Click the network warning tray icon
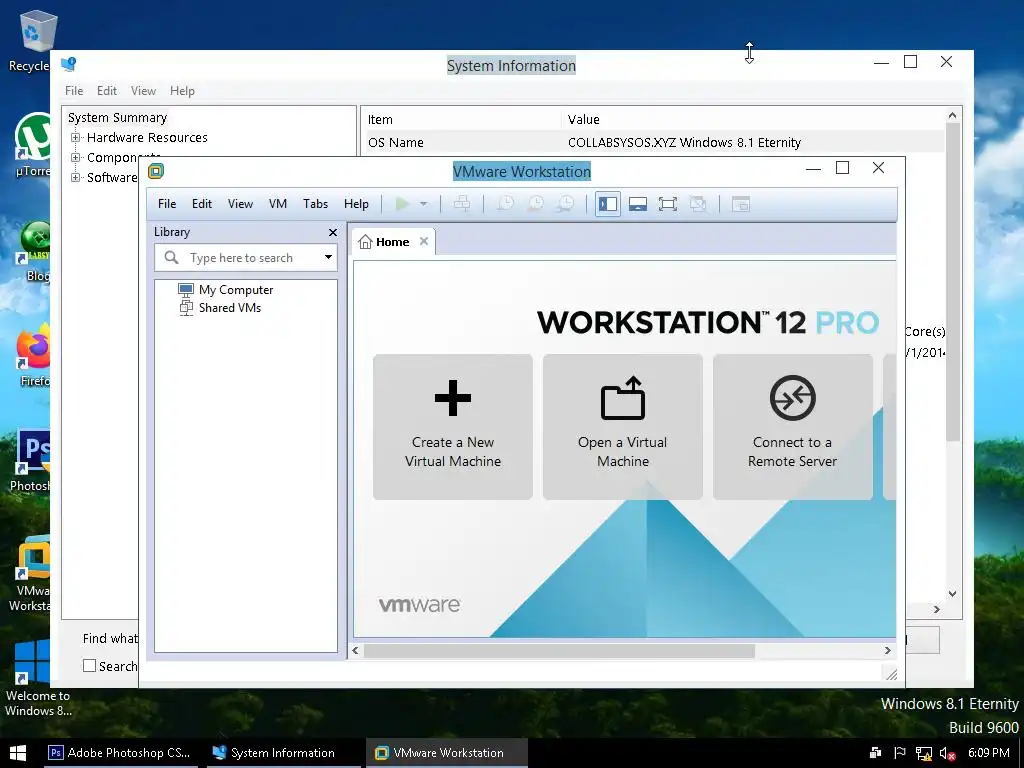Screen dimensions: 1024x768 click(923, 754)
